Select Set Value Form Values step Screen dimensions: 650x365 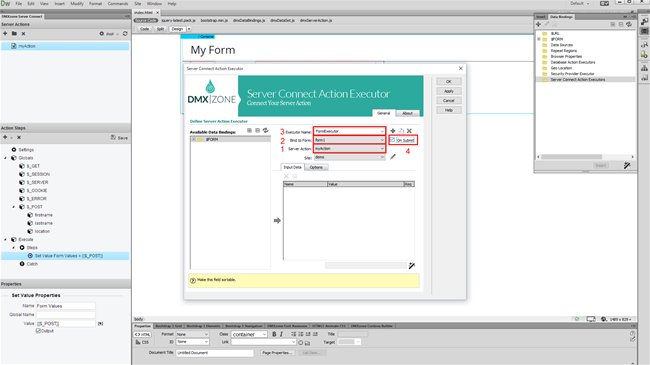point(65,256)
